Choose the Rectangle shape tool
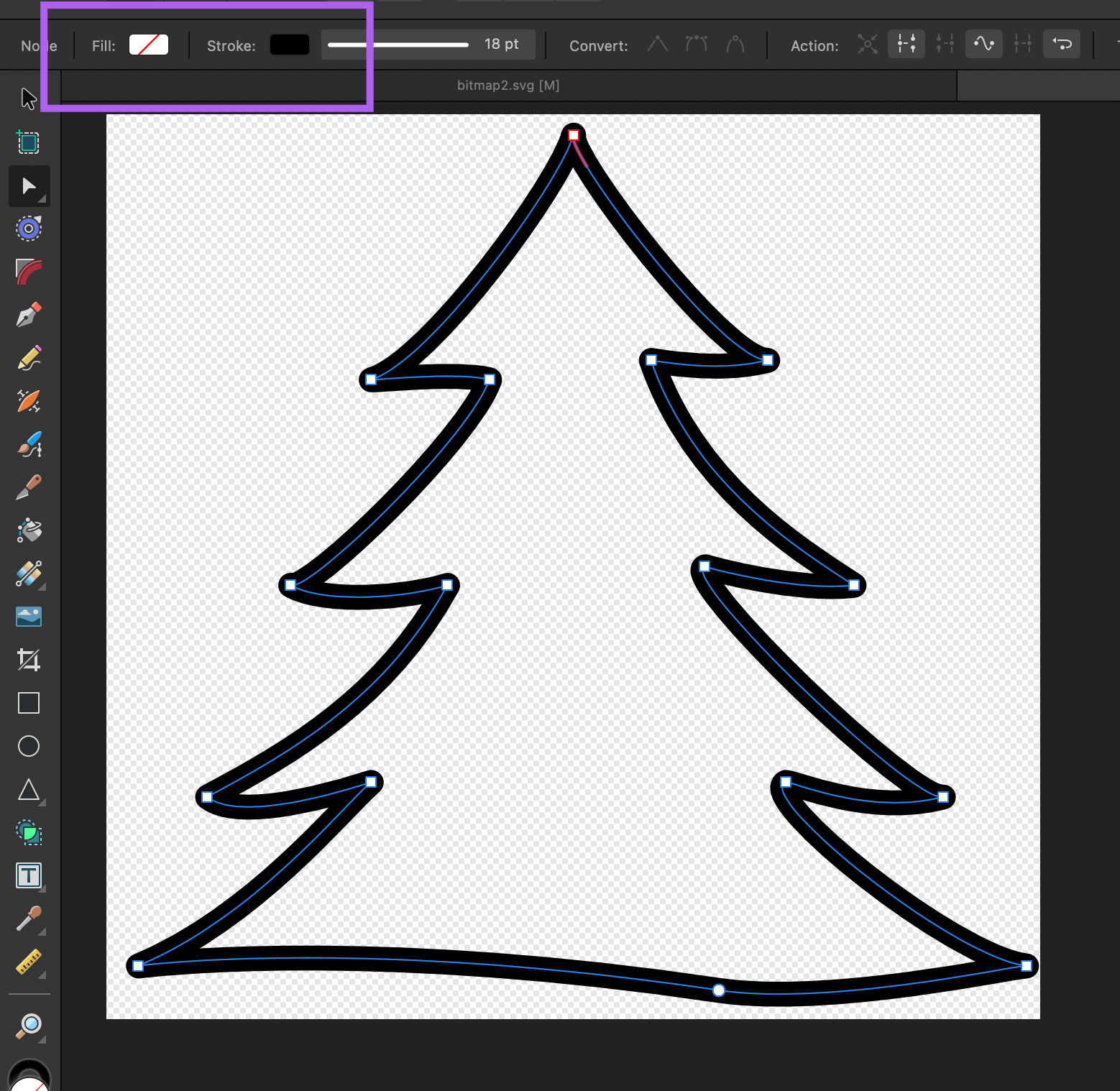 [x=29, y=702]
